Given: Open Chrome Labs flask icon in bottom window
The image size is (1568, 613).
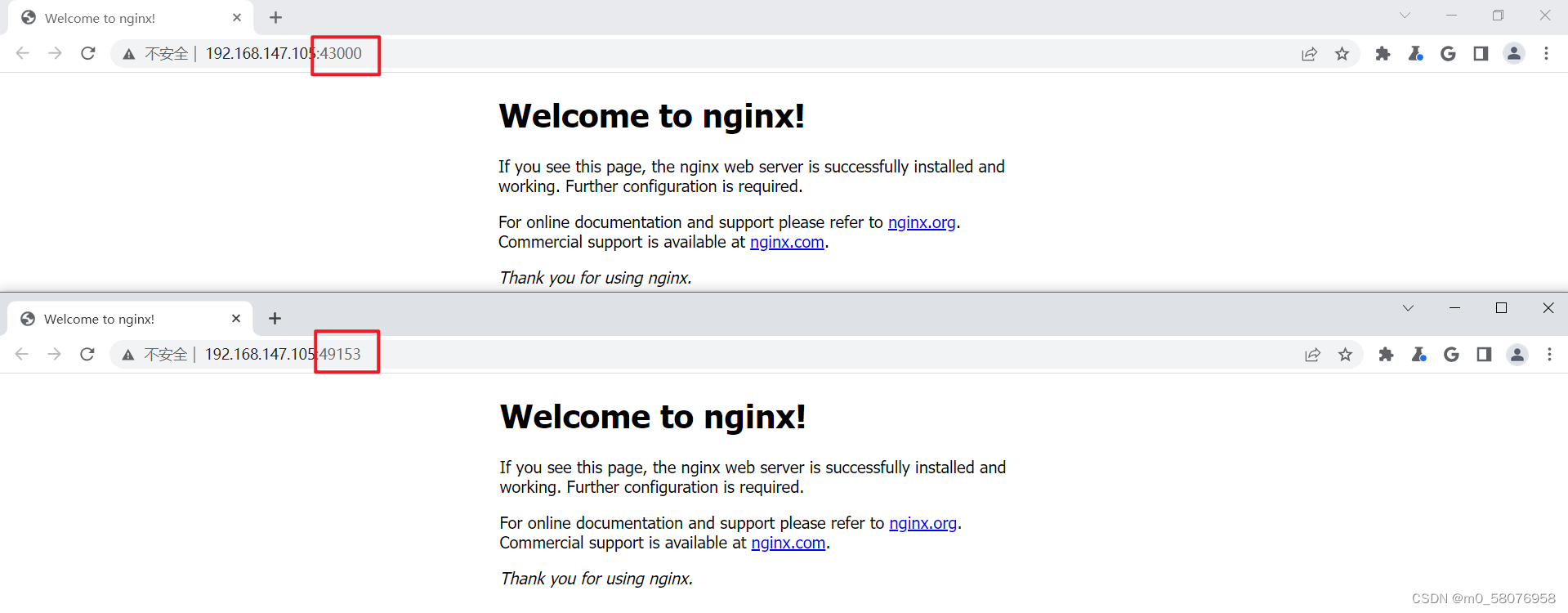Looking at the screenshot, I should pos(1418,354).
